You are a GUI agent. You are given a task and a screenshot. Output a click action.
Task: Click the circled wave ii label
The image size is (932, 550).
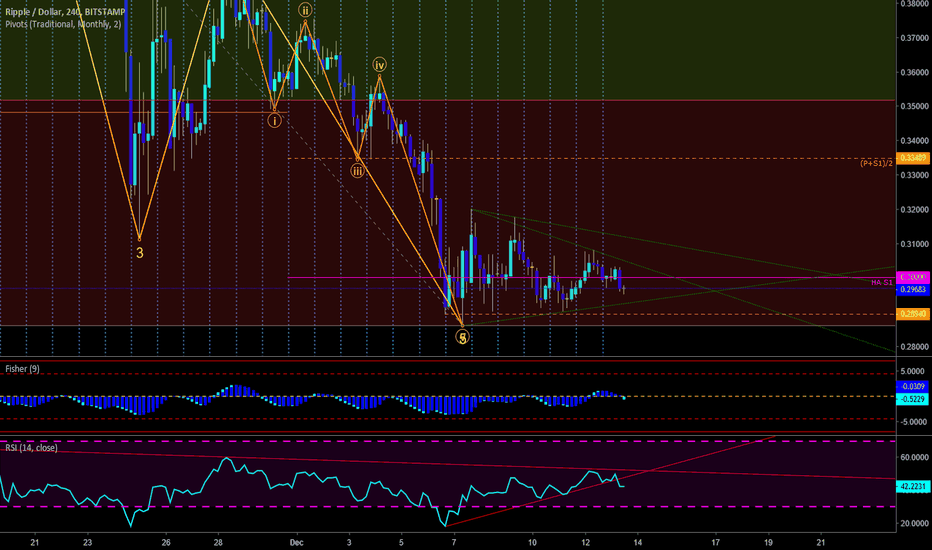coord(304,10)
